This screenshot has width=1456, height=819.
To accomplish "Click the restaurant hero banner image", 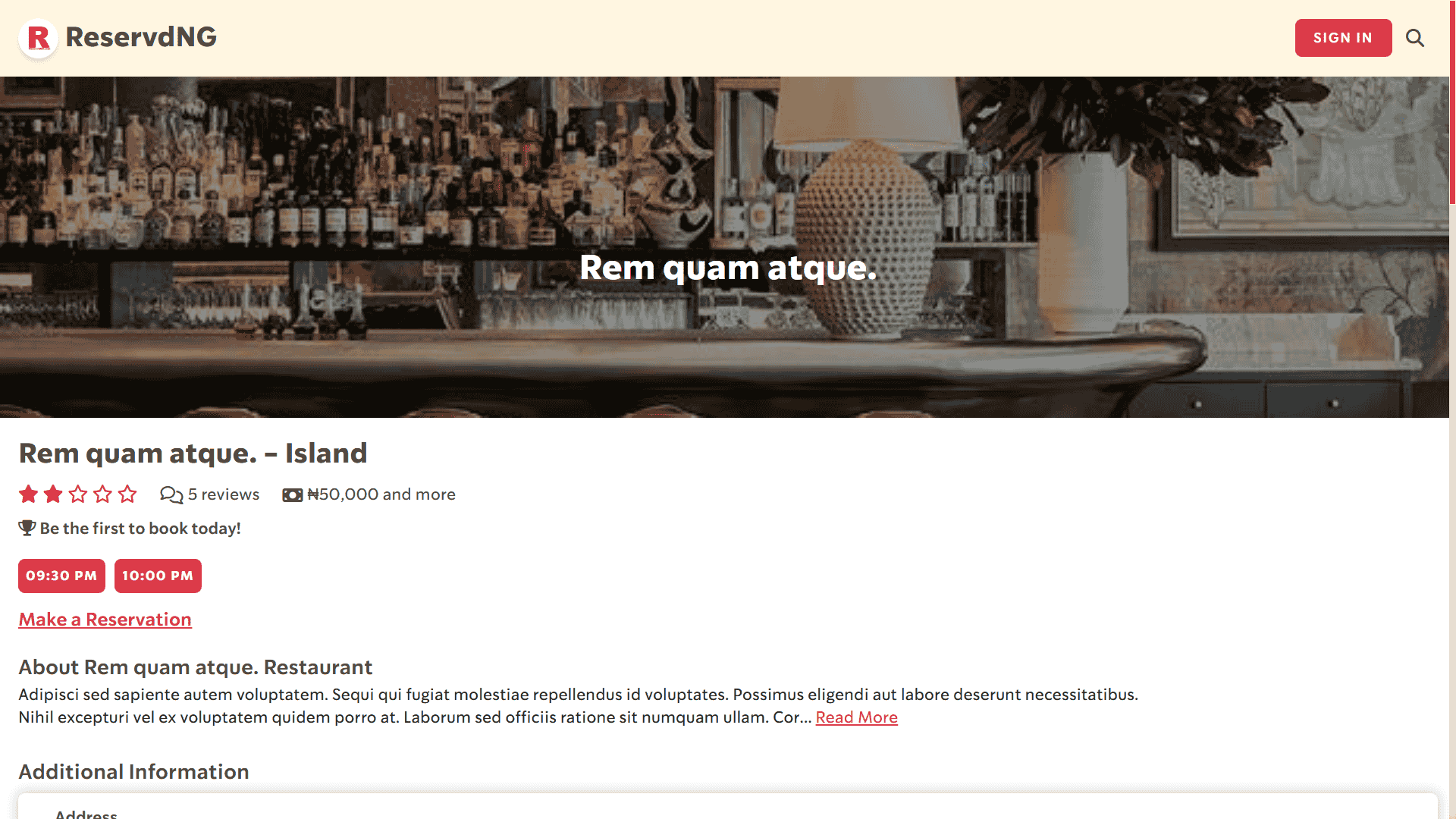I will point(724,247).
